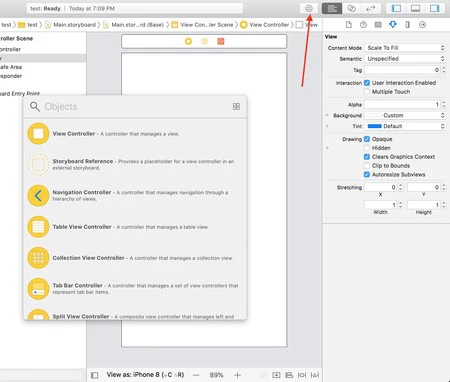Viewport: 450px width, 382px height.
Task: Click the Stretching Height stepper
Action: coord(443,205)
